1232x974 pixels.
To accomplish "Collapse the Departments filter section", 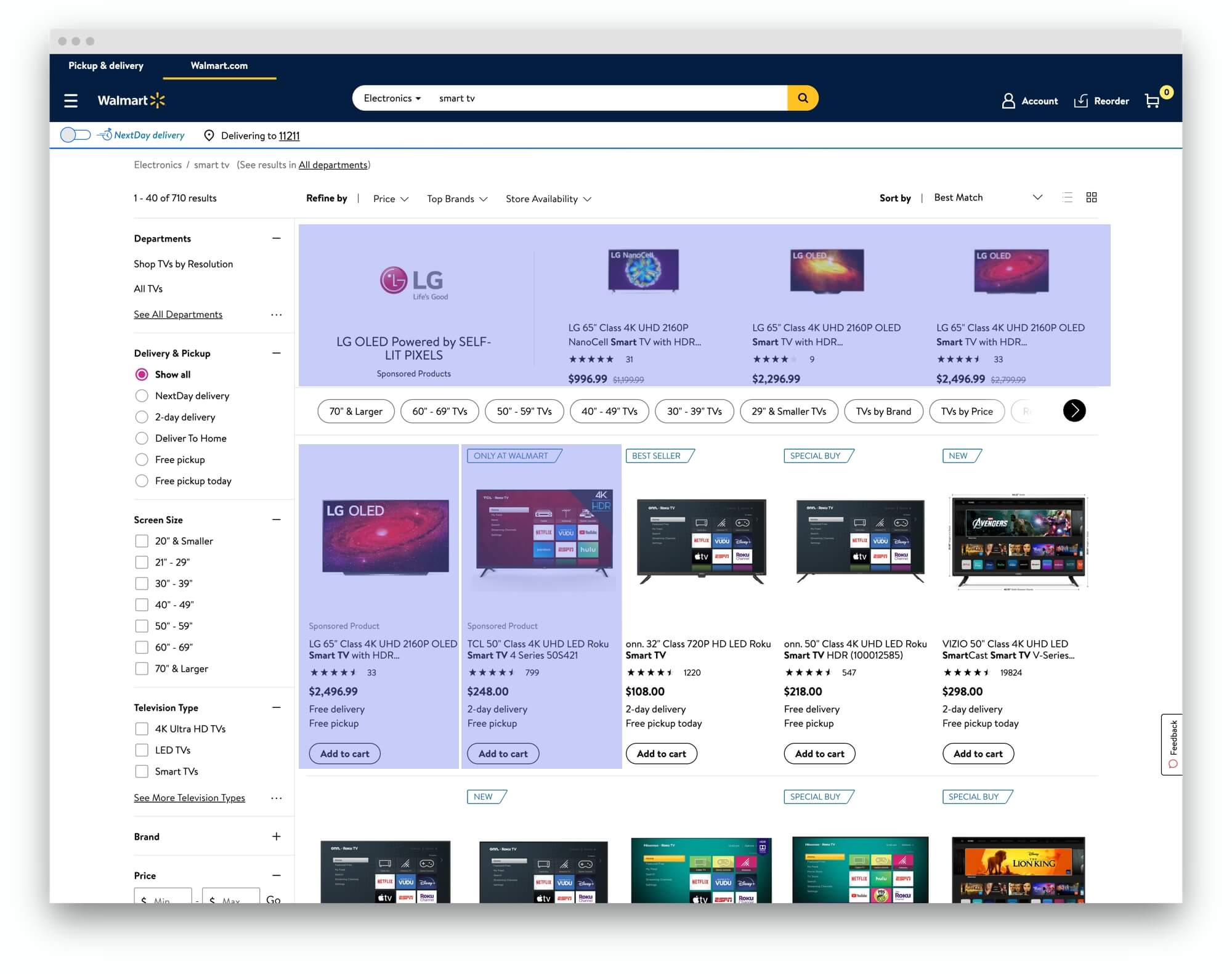I will point(277,238).
